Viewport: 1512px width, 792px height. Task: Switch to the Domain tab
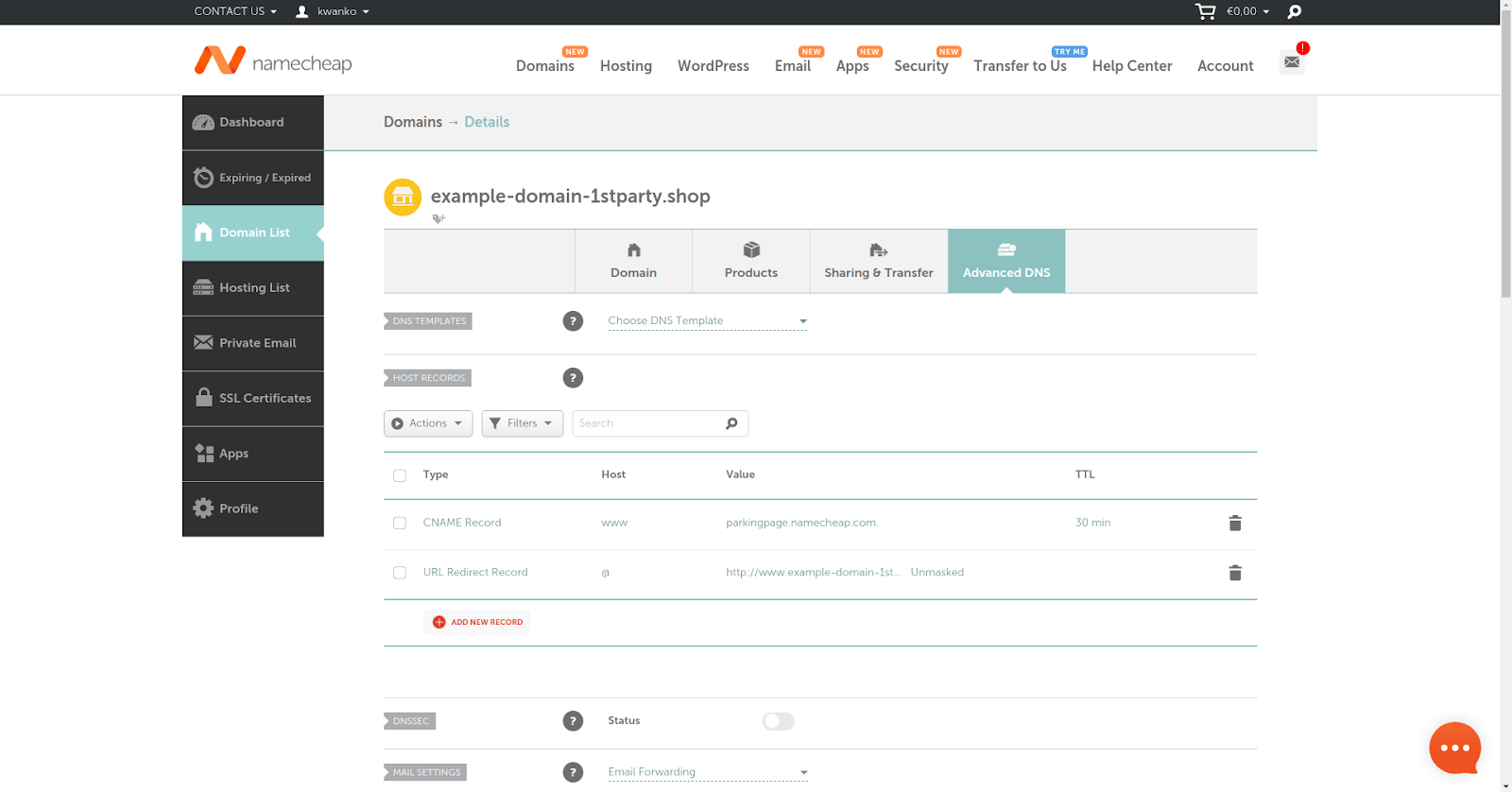click(633, 261)
